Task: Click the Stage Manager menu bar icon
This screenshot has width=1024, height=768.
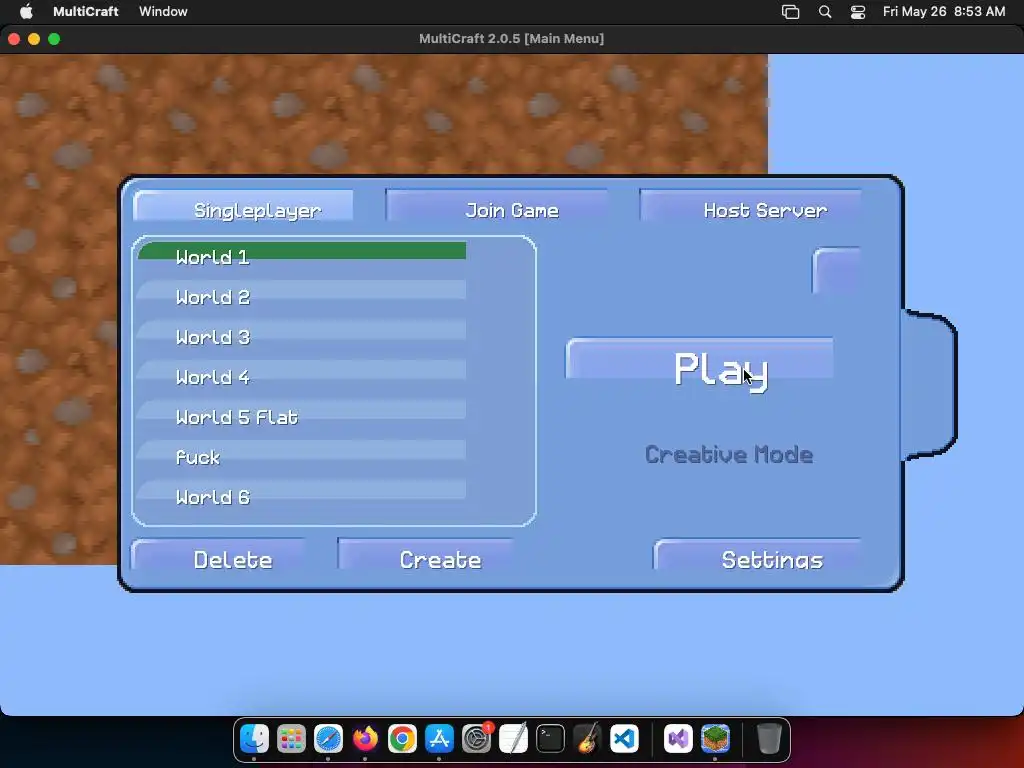Action: click(x=791, y=12)
